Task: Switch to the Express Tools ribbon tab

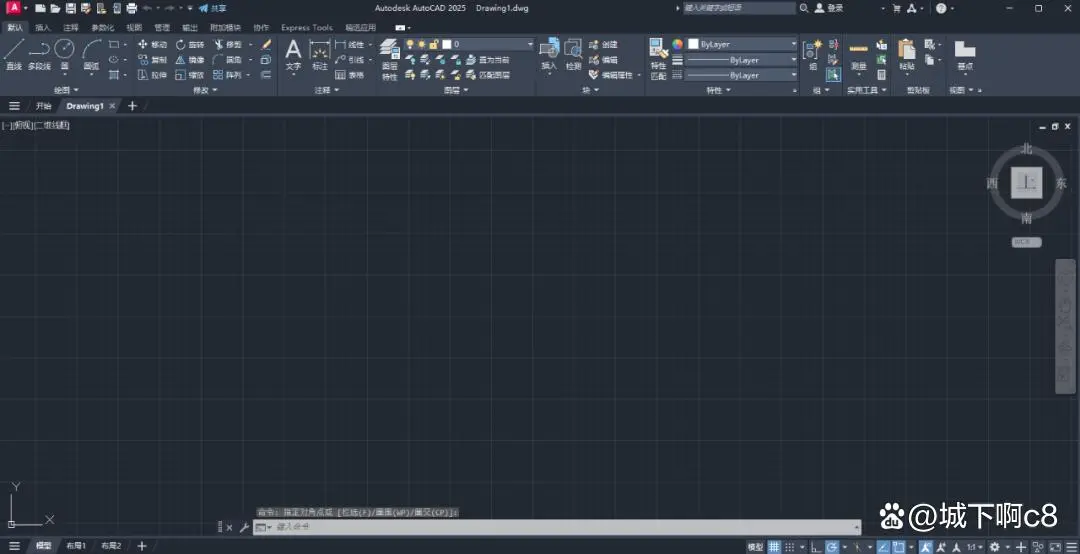Action: tap(307, 28)
